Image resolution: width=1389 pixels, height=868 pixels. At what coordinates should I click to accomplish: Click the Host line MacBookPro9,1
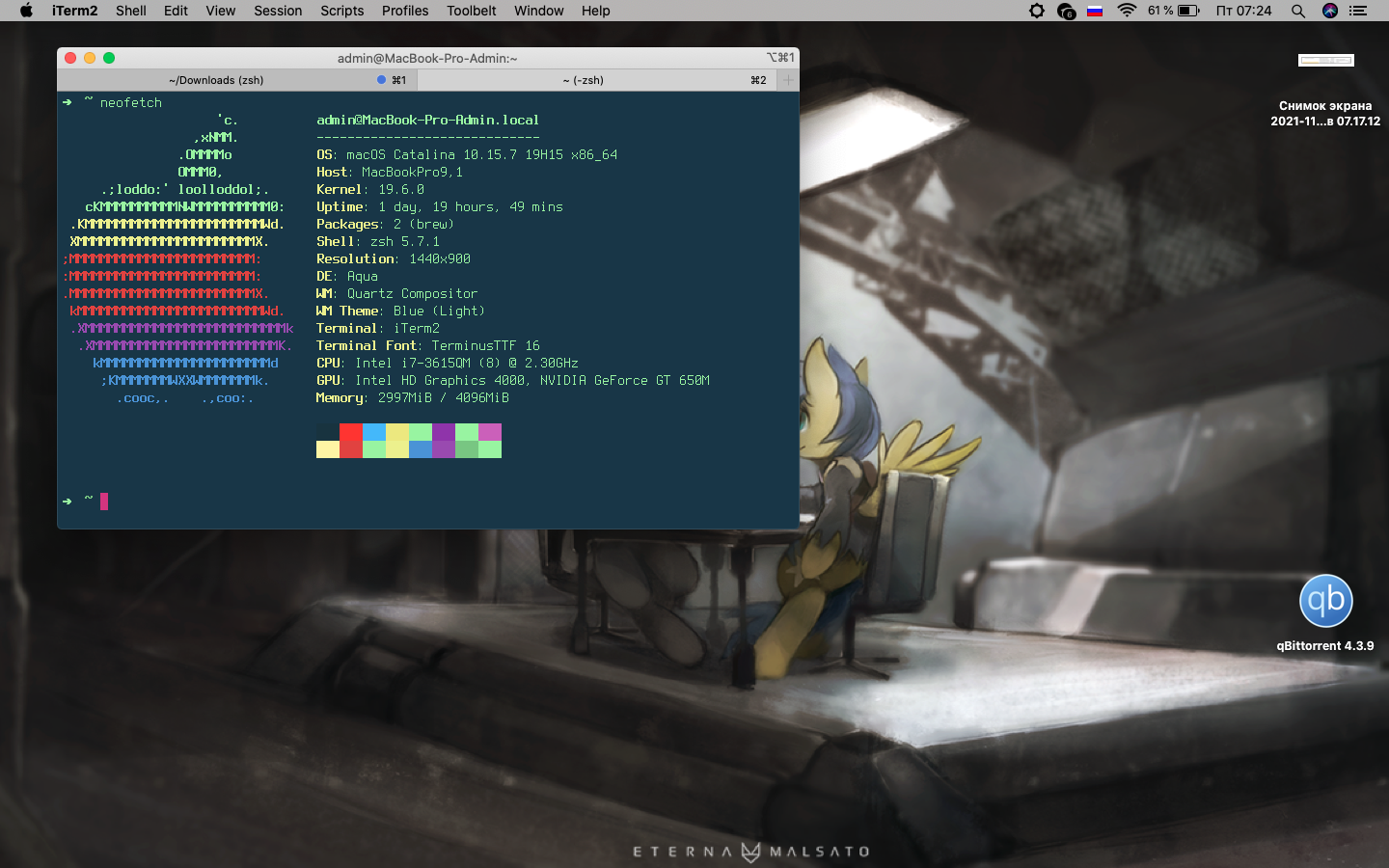[390, 172]
